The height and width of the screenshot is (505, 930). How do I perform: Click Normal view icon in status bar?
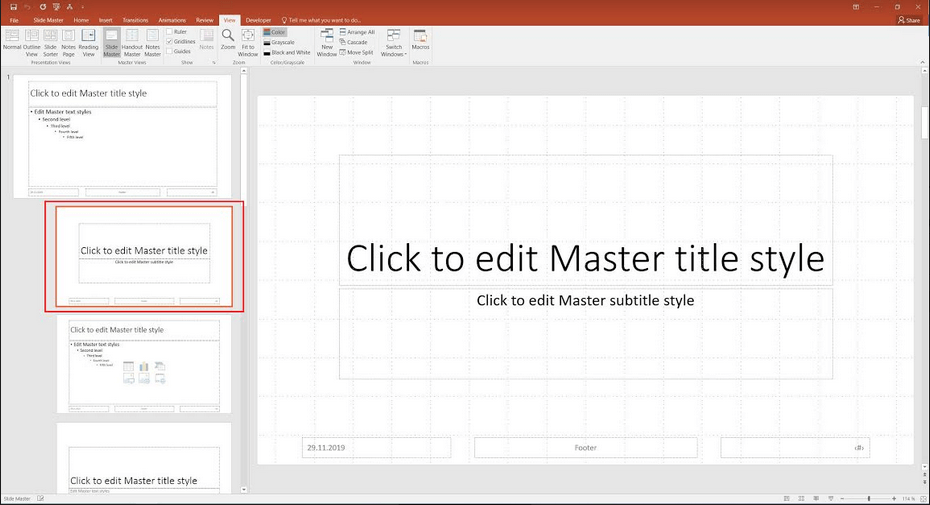tap(786, 498)
